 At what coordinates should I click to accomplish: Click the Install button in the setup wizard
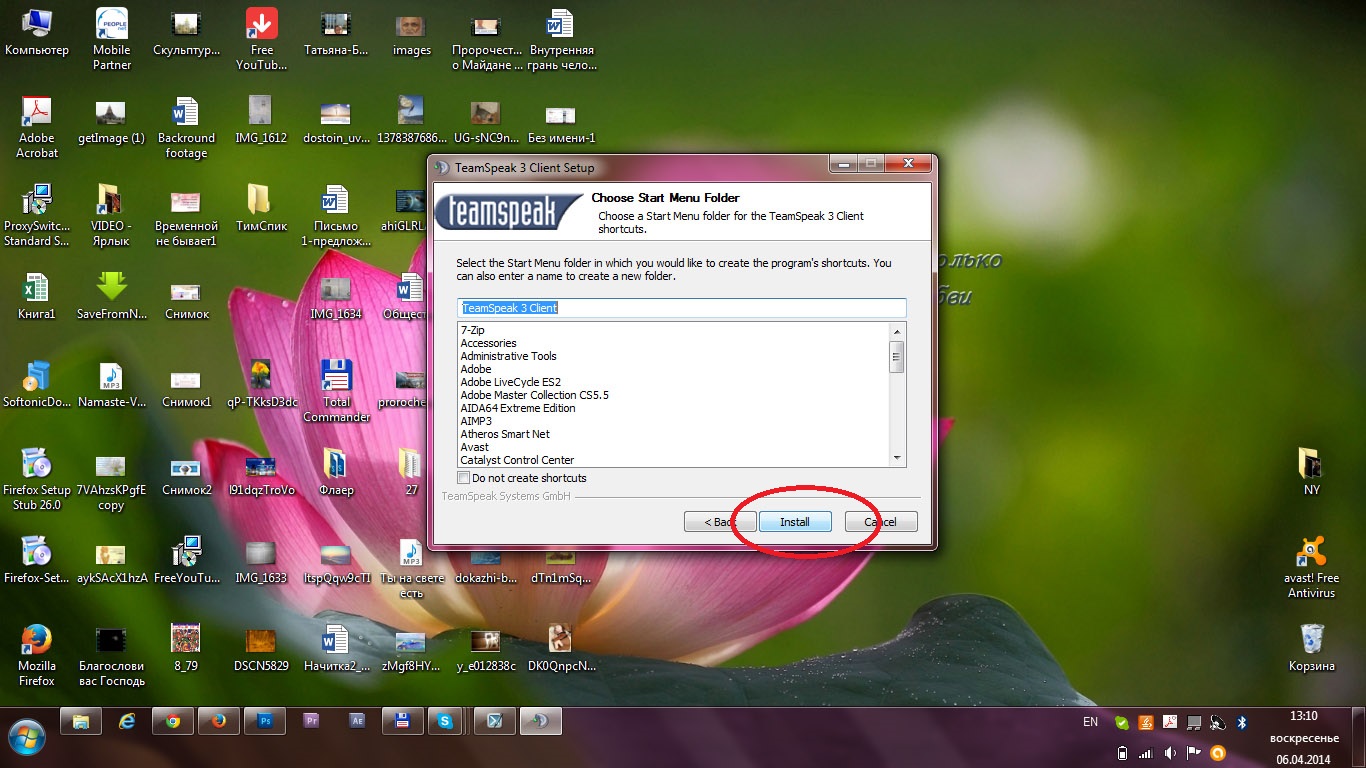[x=795, y=522]
